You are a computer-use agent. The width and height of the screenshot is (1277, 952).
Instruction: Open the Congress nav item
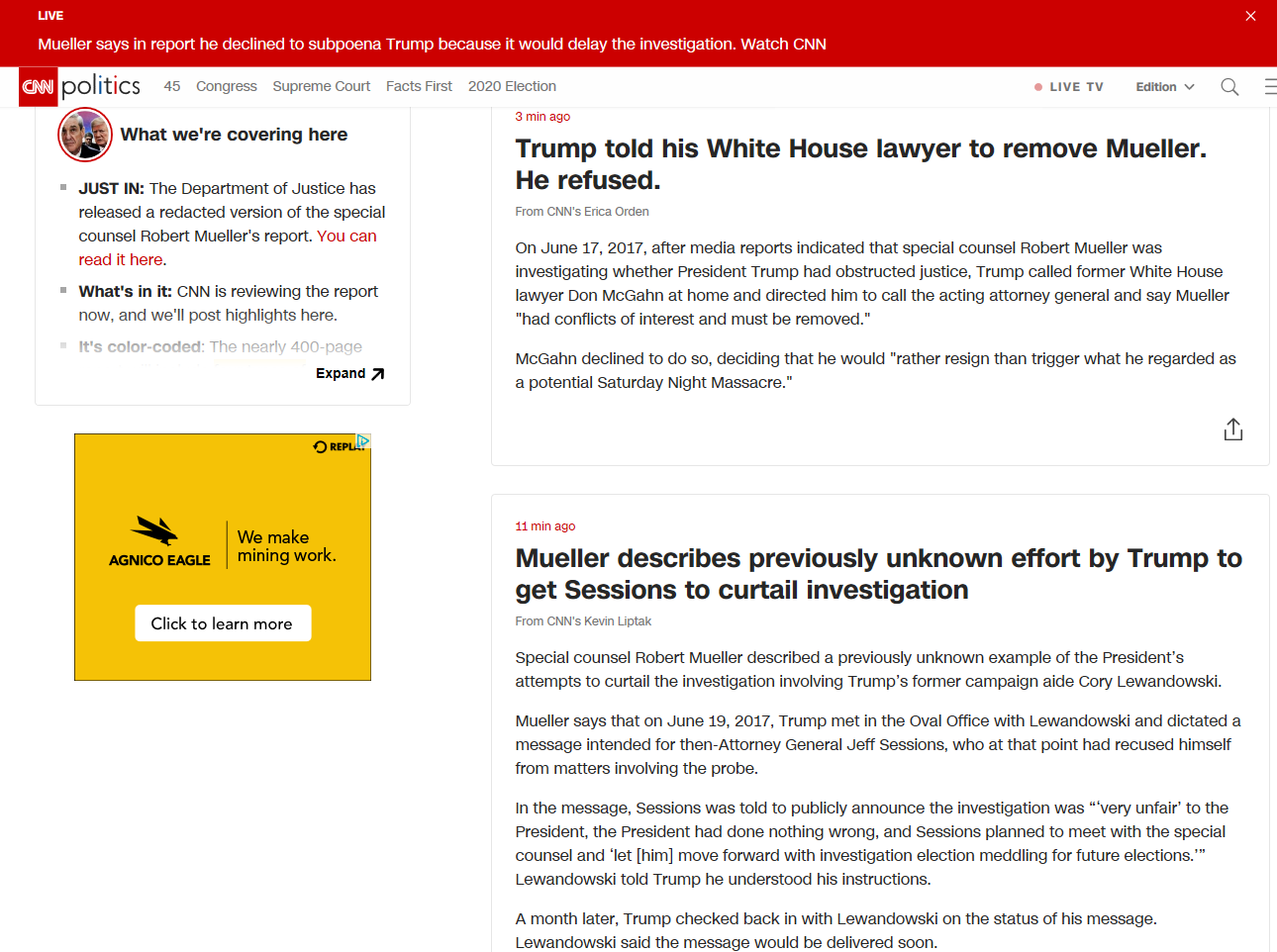pyautogui.click(x=227, y=86)
